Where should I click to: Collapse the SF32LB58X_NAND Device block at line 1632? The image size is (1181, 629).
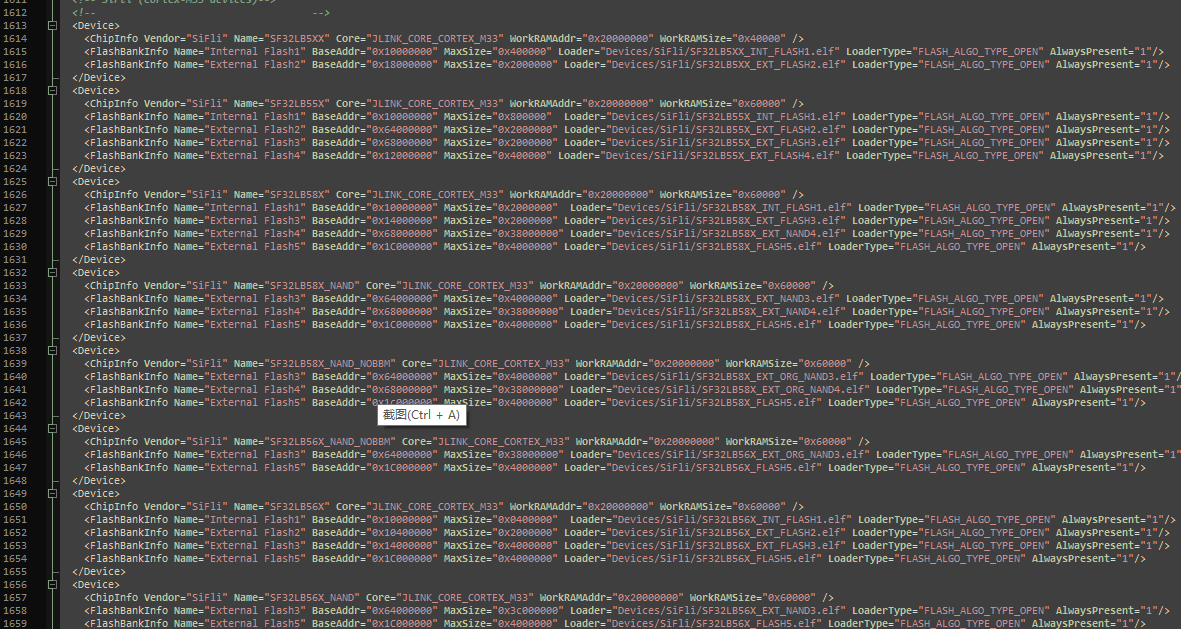pyautogui.click(x=52, y=272)
